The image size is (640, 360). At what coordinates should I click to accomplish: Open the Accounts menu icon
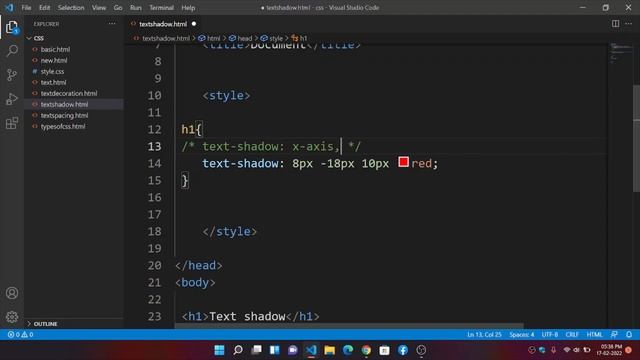[12, 293]
